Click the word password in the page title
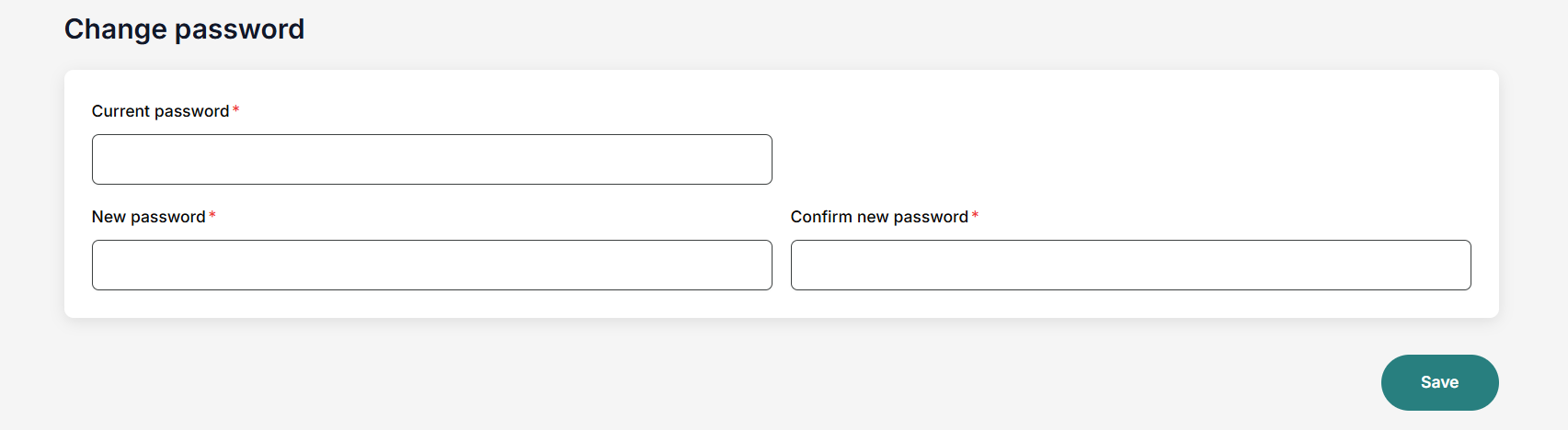Viewport: 1568px width, 430px height. 239,29
